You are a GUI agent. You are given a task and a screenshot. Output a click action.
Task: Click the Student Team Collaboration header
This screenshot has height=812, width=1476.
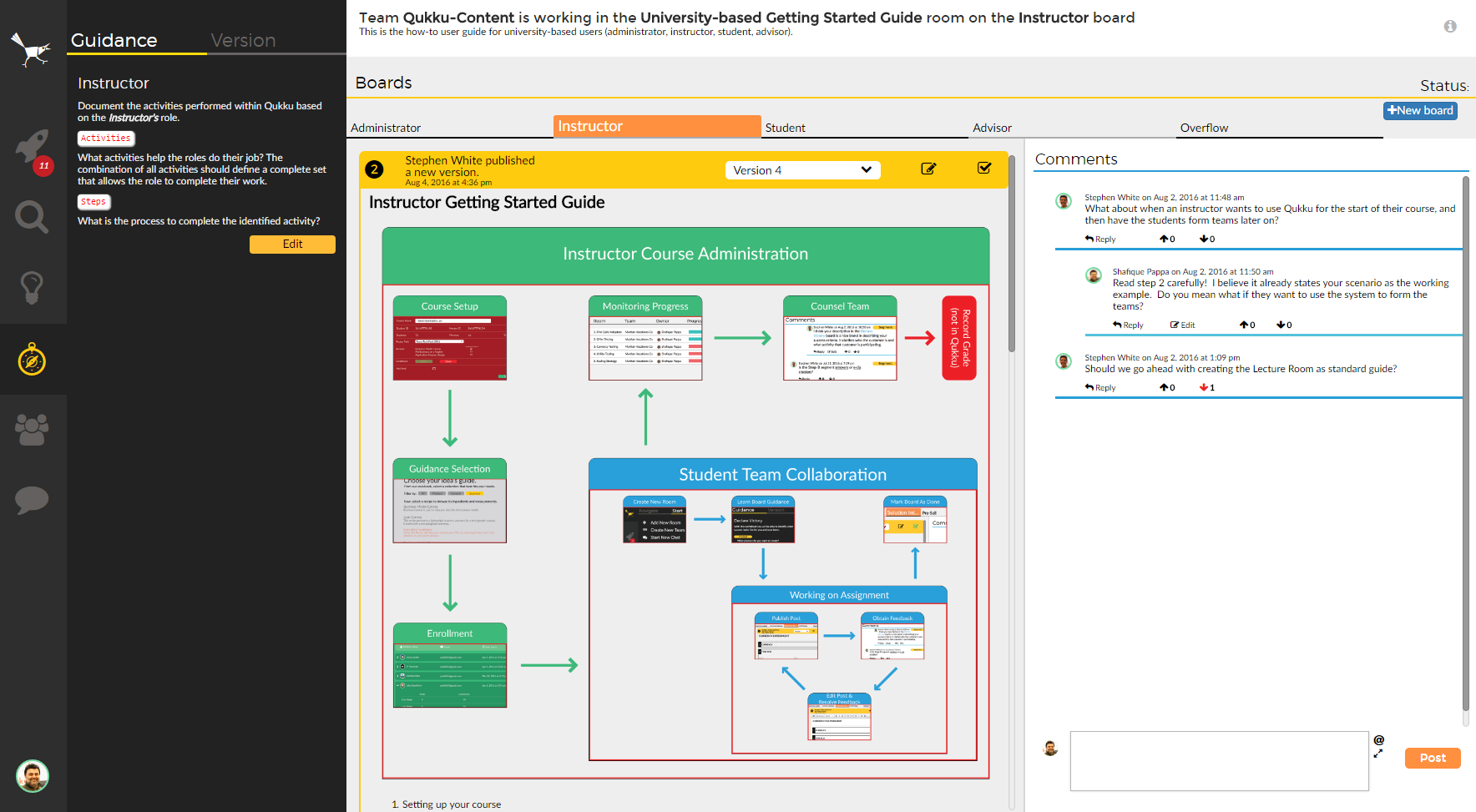pos(783,474)
